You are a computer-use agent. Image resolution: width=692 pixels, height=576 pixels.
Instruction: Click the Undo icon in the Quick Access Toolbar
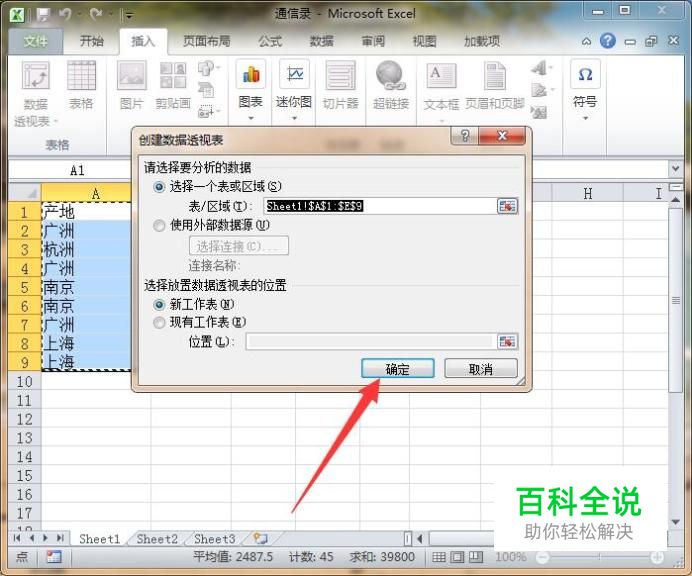[x=65, y=15]
